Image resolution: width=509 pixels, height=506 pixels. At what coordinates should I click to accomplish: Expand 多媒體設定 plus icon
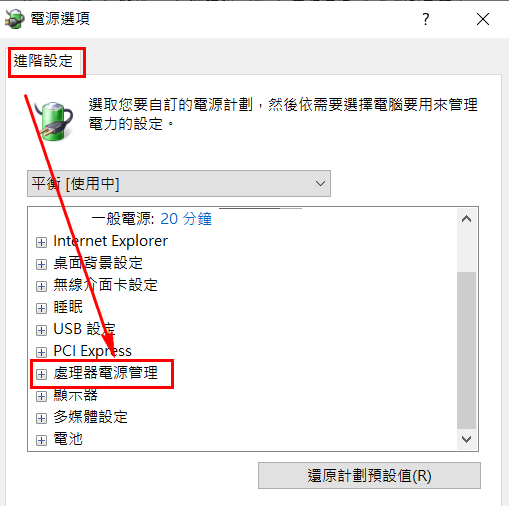coord(41,418)
